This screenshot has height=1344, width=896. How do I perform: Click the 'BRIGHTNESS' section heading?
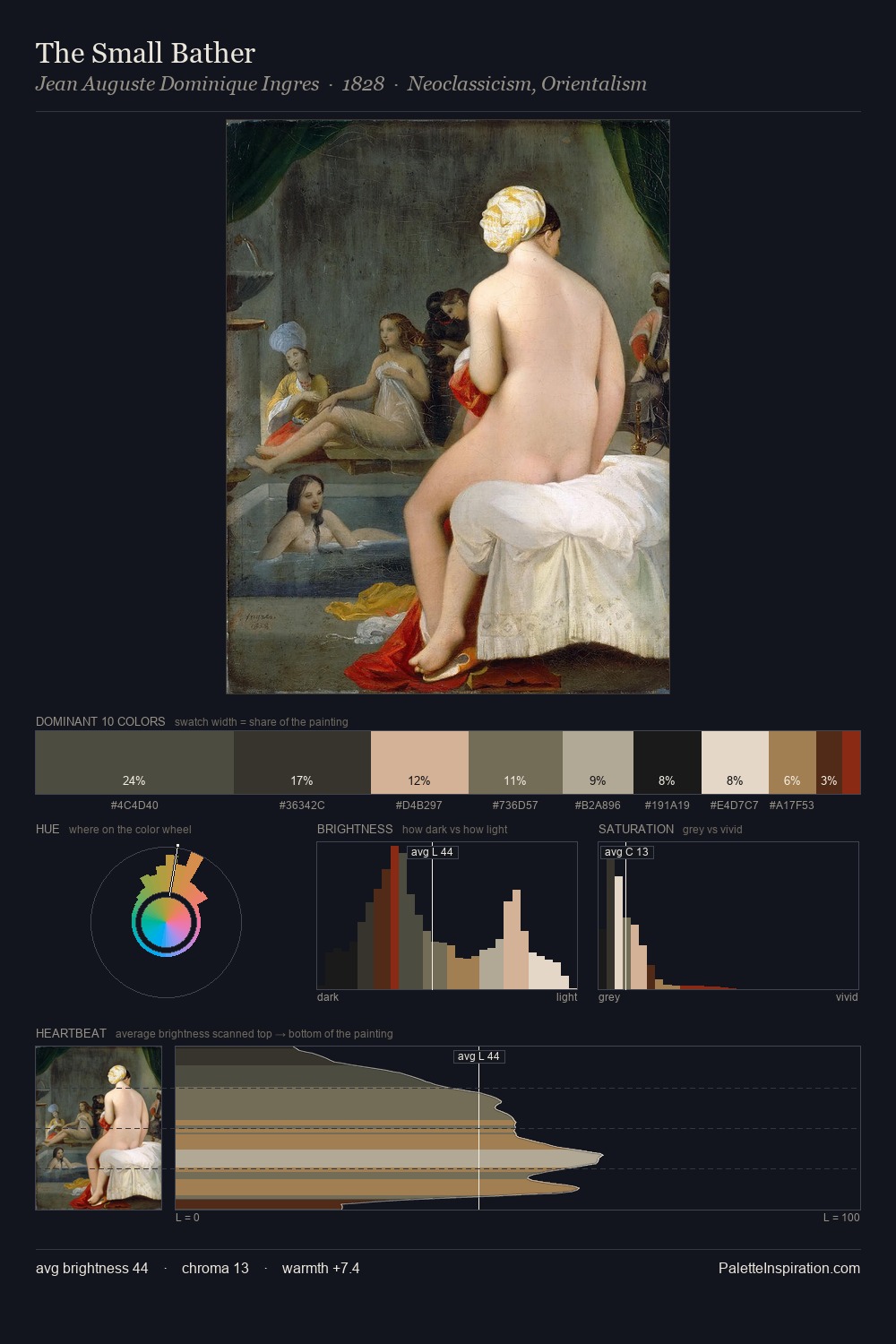click(x=355, y=829)
